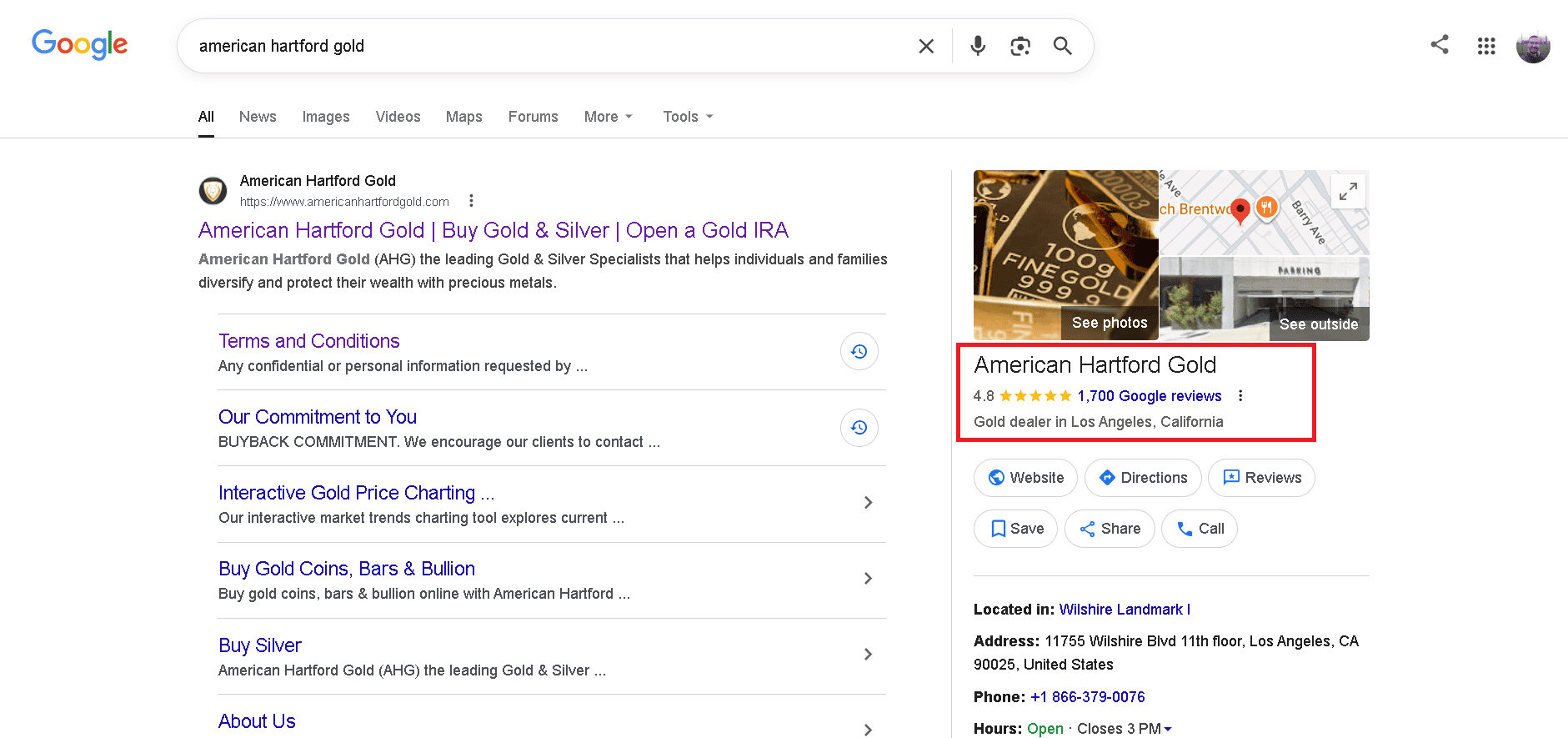Viewport: 1568px width, 738px height.
Task: Open the Terms and Conditions link
Action: 309,341
